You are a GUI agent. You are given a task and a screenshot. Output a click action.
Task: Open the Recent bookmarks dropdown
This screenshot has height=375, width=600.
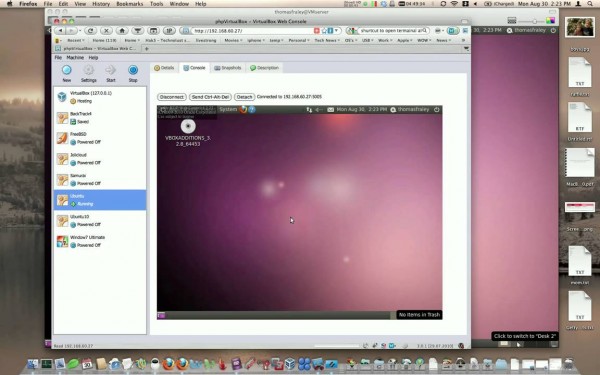pyautogui.click(x=76, y=40)
